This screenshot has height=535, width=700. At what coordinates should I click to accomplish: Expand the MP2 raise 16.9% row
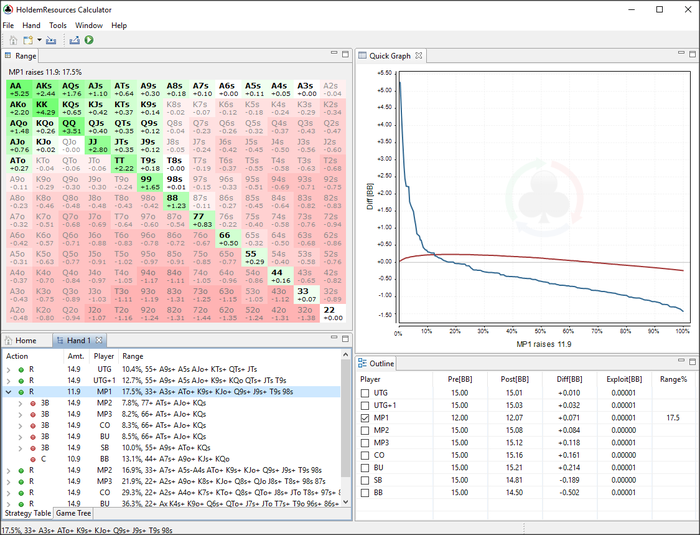click(8, 471)
